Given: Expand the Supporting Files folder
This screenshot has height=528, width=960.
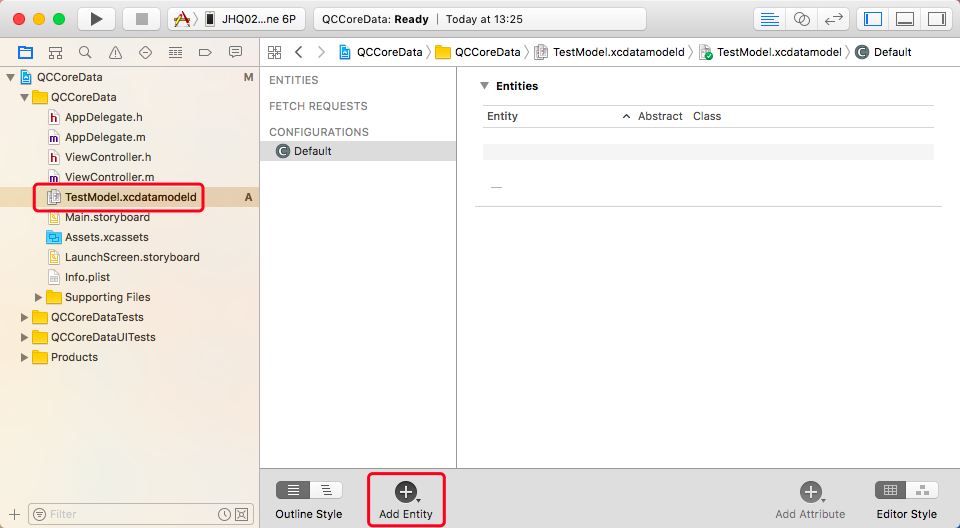Looking at the screenshot, I should point(39,297).
